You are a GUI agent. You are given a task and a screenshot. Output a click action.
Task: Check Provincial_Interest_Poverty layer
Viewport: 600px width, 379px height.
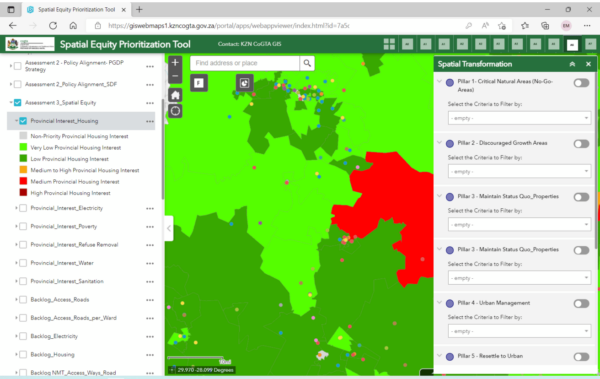point(23,226)
